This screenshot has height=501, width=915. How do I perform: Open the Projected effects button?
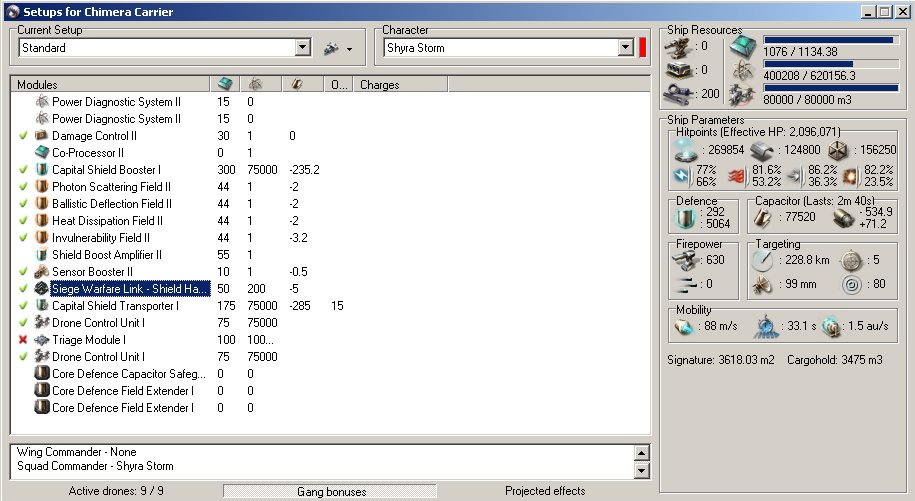545,491
